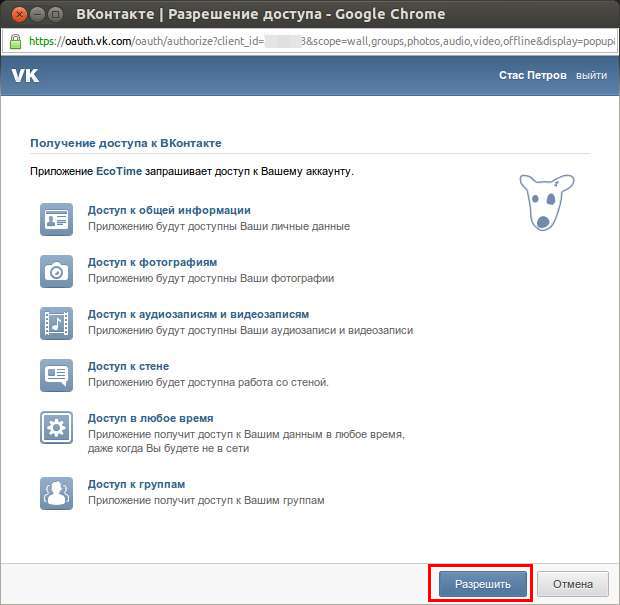This screenshot has width=620, height=605.
Task: Click the Доступ к общей информации heading
Action: coord(169,210)
